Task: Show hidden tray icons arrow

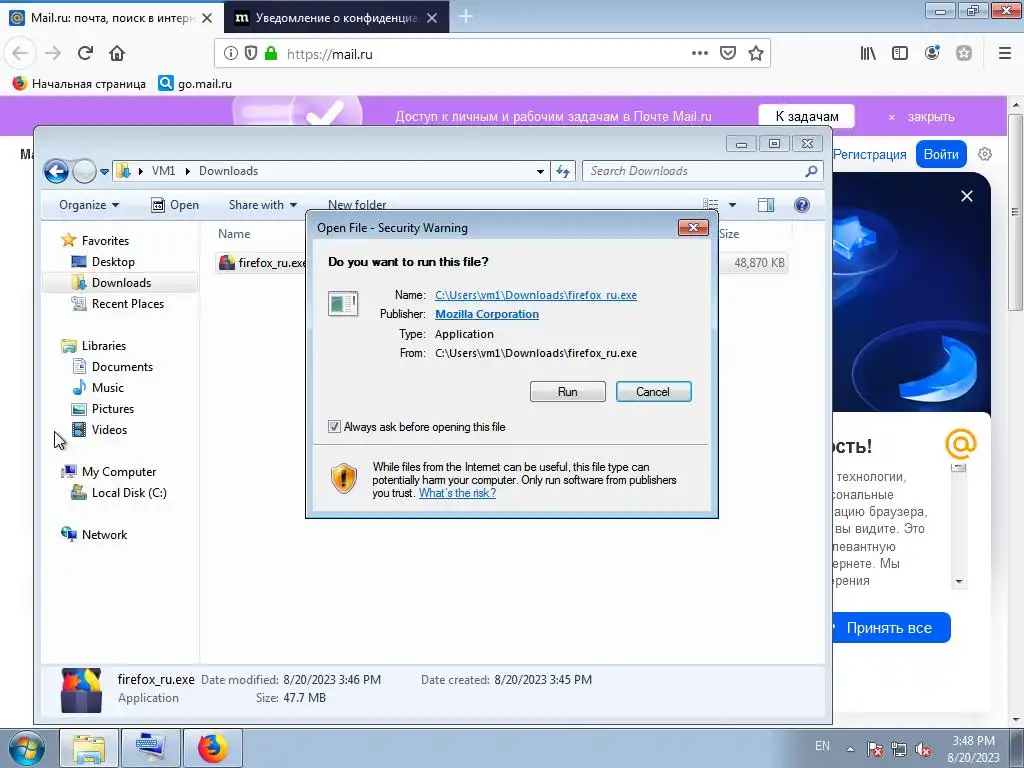Action: pyautogui.click(x=850, y=749)
